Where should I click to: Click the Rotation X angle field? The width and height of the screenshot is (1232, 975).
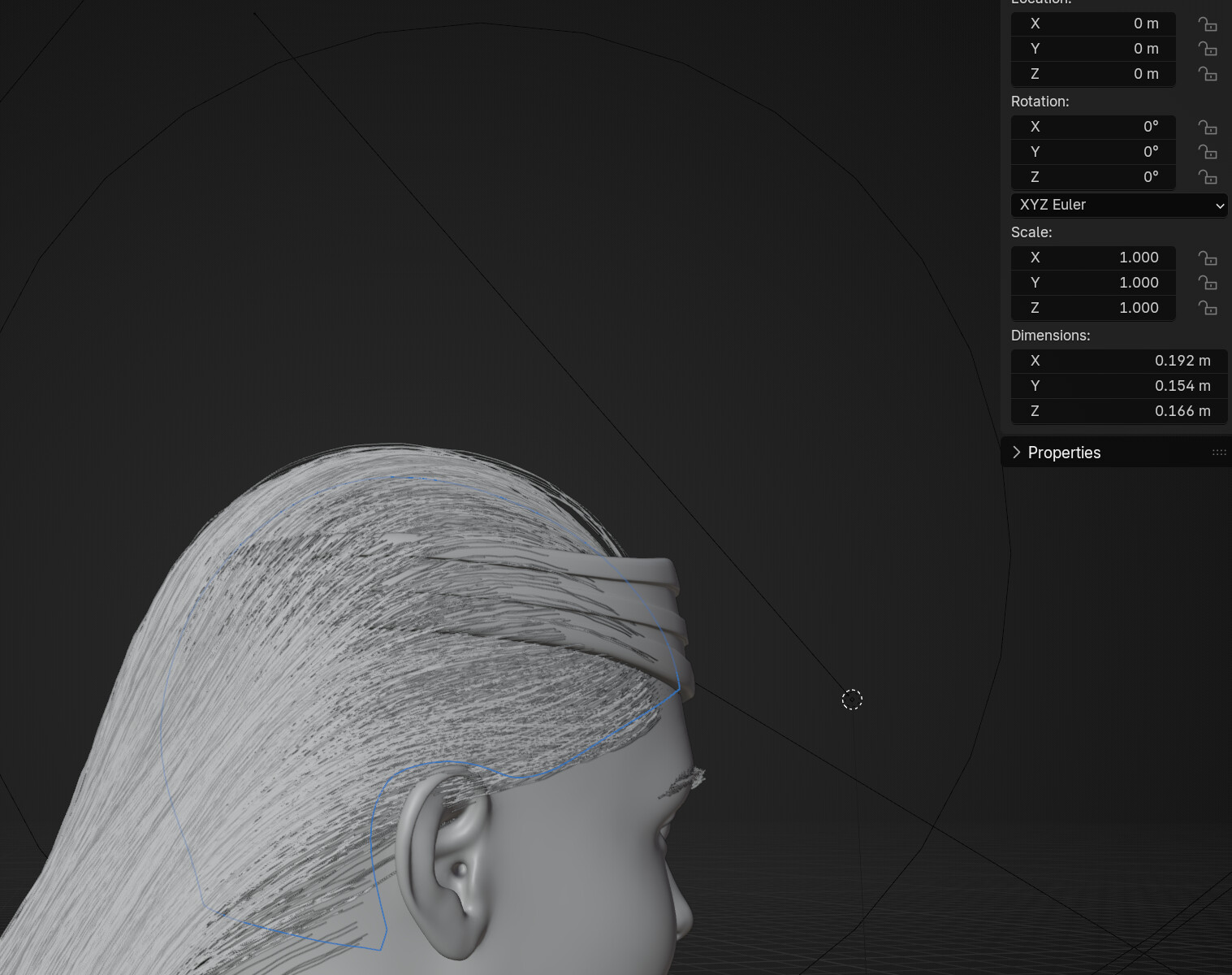1093,127
